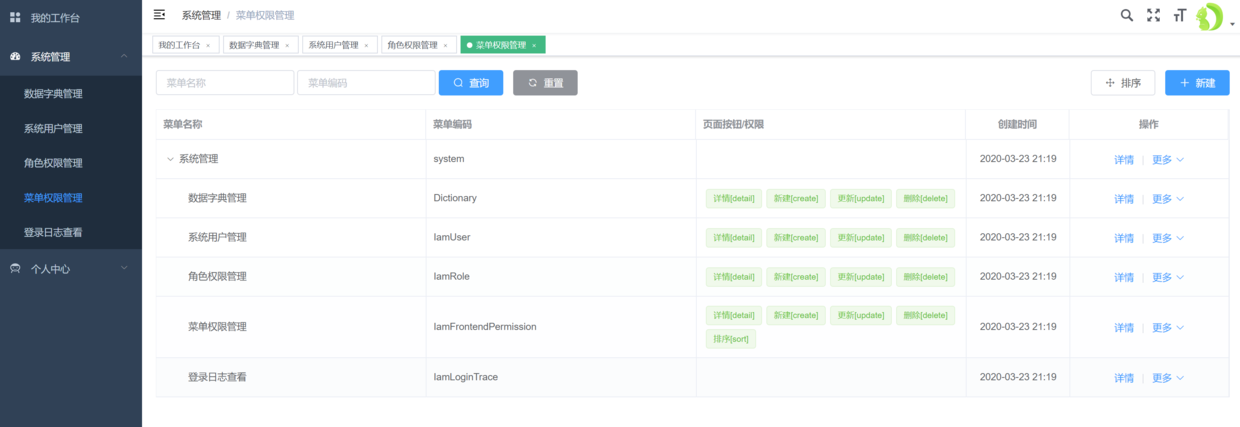Open 详情 link for the Dictionary row

tap(1124, 199)
